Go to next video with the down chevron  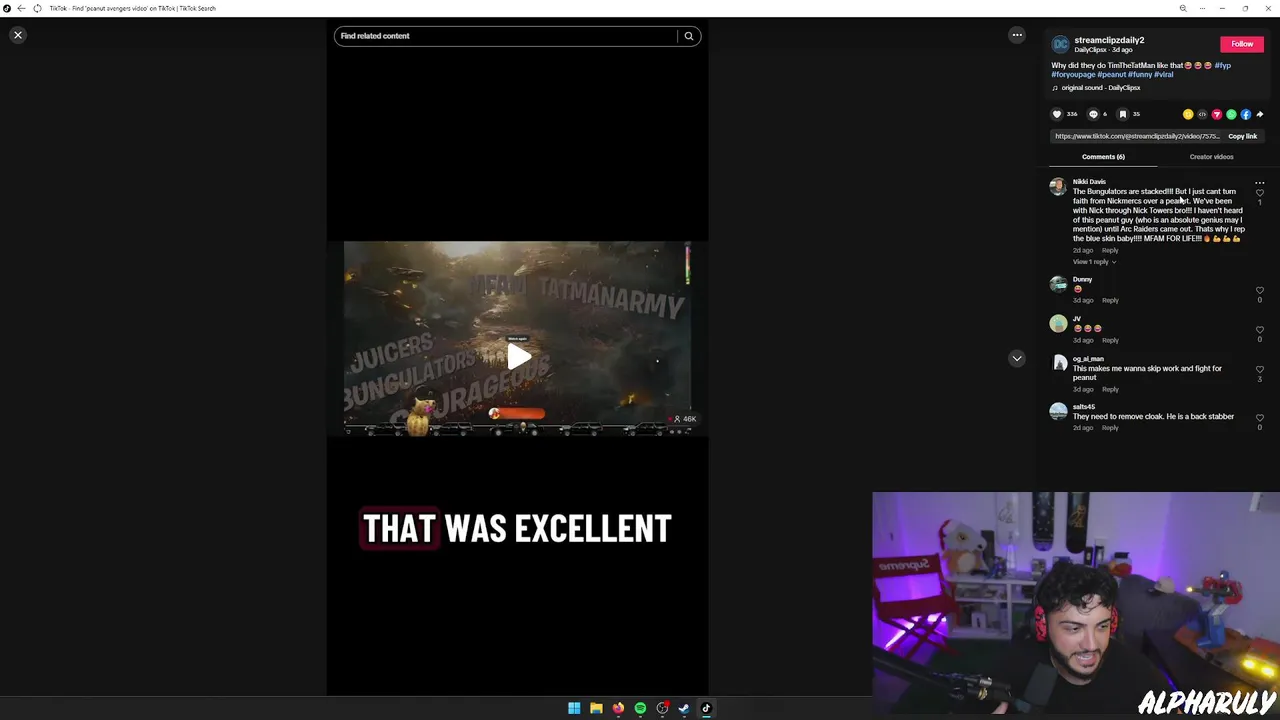click(1017, 358)
